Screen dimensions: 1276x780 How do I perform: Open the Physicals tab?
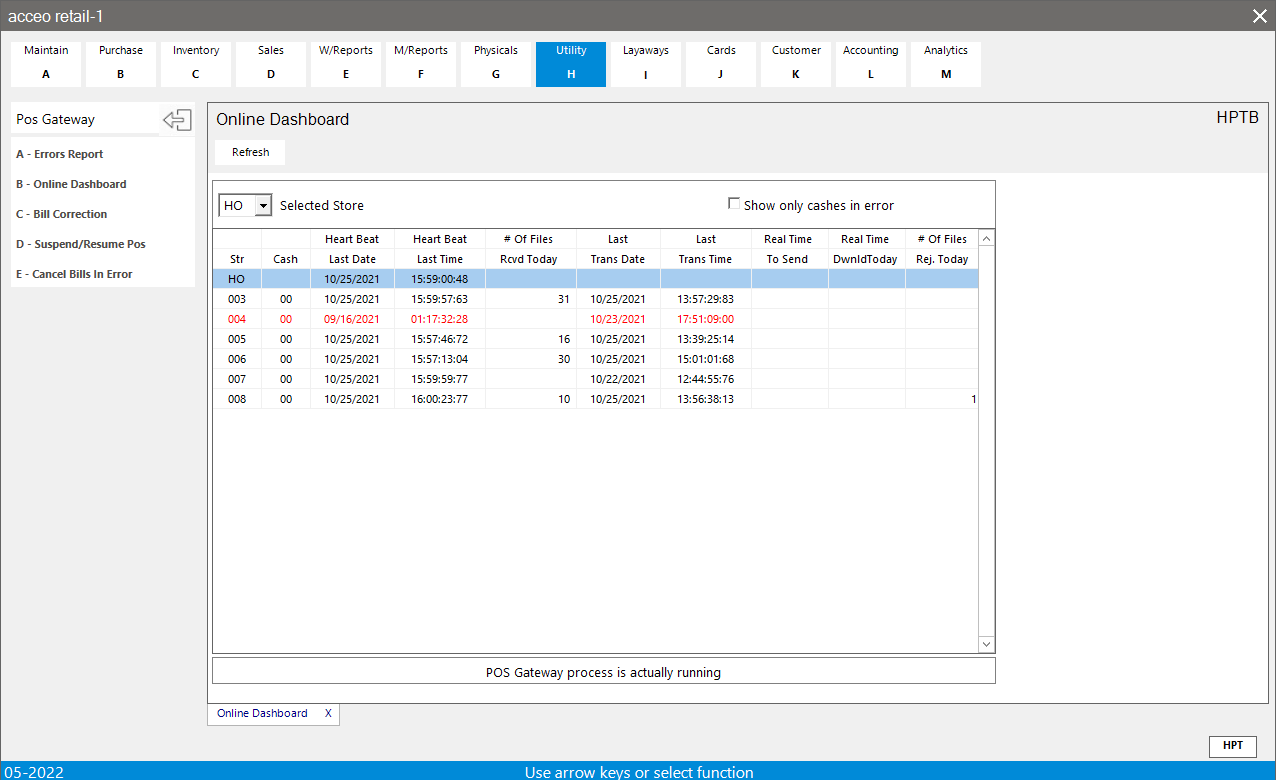coord(495,63)
